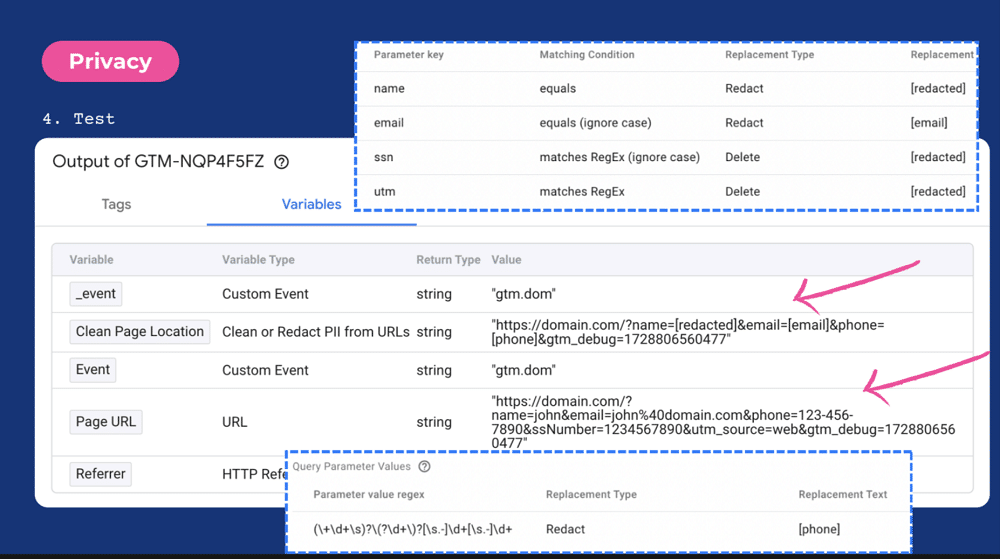
Task: Click the Event variable chip
Action: 93,370
